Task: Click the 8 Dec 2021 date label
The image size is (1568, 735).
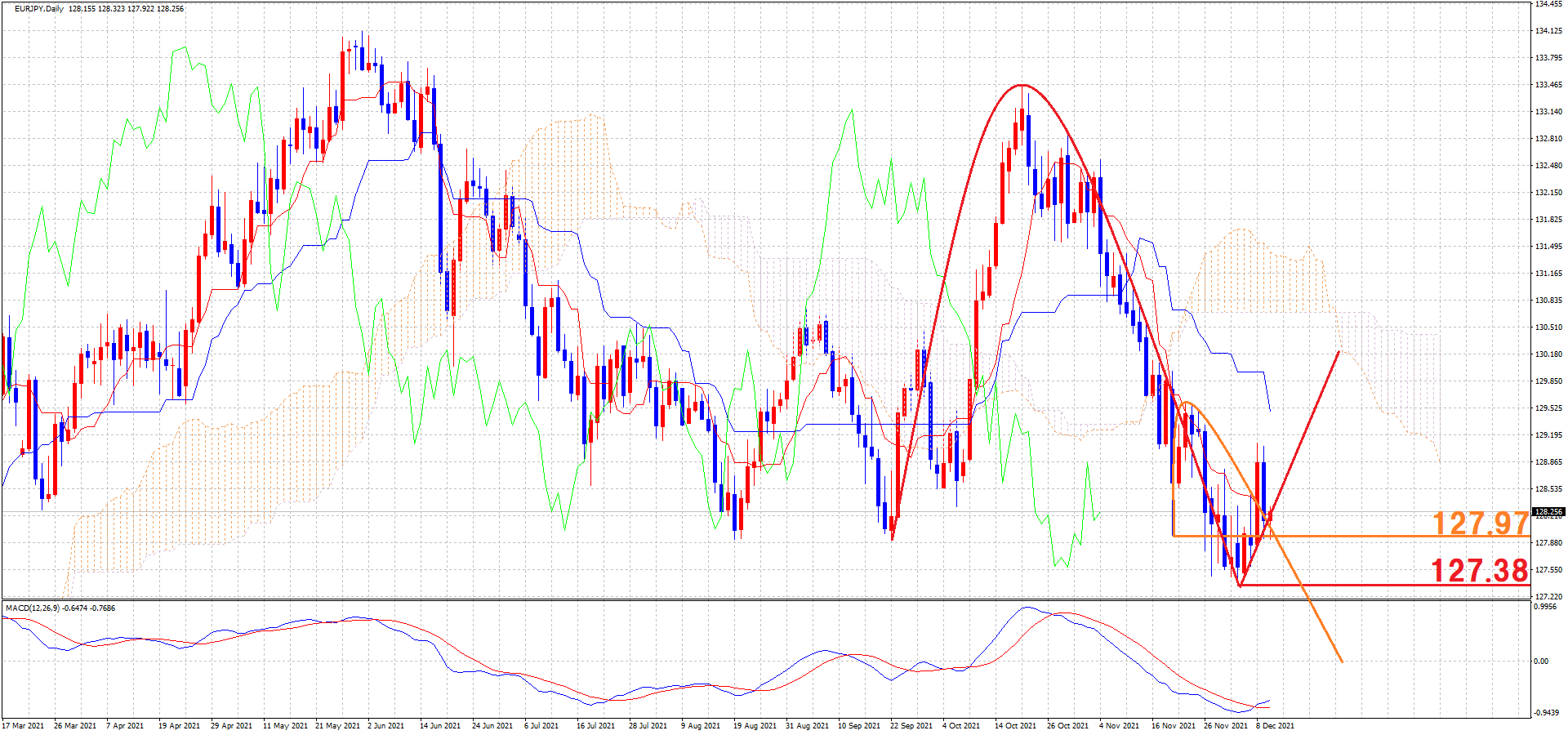Action: tap(1275, 725)
